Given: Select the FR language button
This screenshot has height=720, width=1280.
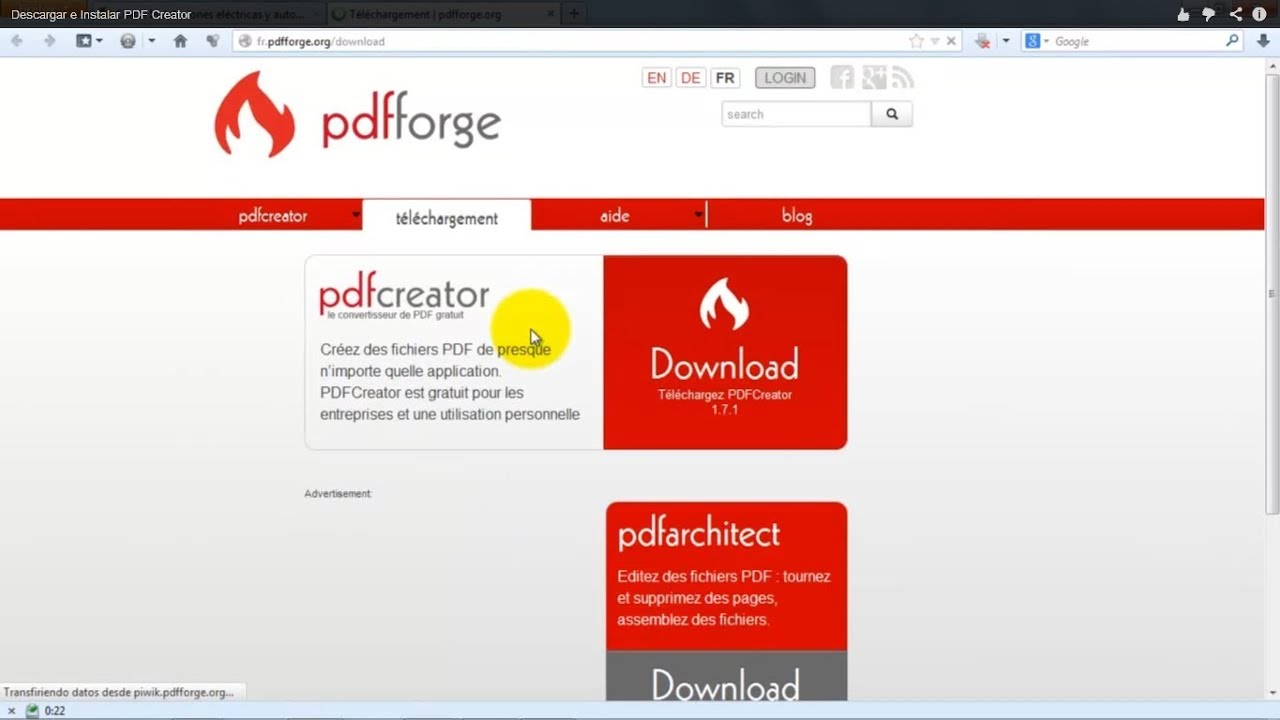Looking at the screenshot, I should click(725, 78).
